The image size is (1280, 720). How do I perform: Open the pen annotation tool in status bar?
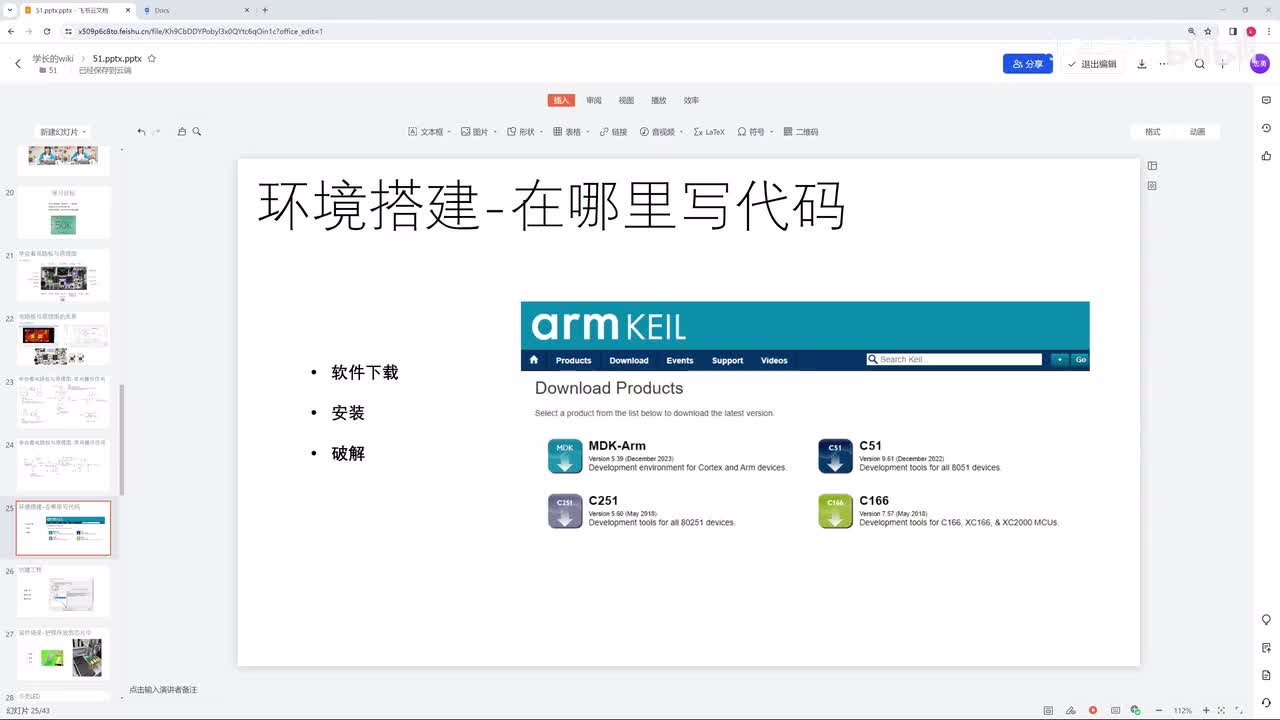(1070, 710)
